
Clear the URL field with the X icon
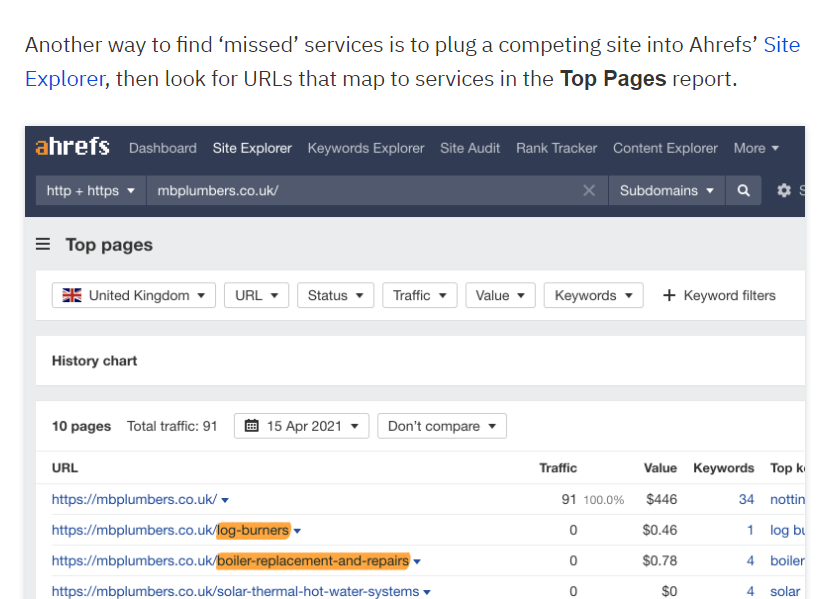click(x=589, y=190)
